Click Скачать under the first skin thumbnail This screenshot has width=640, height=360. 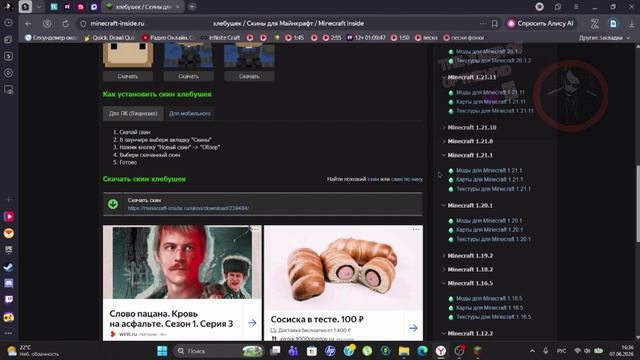[128, 76]
